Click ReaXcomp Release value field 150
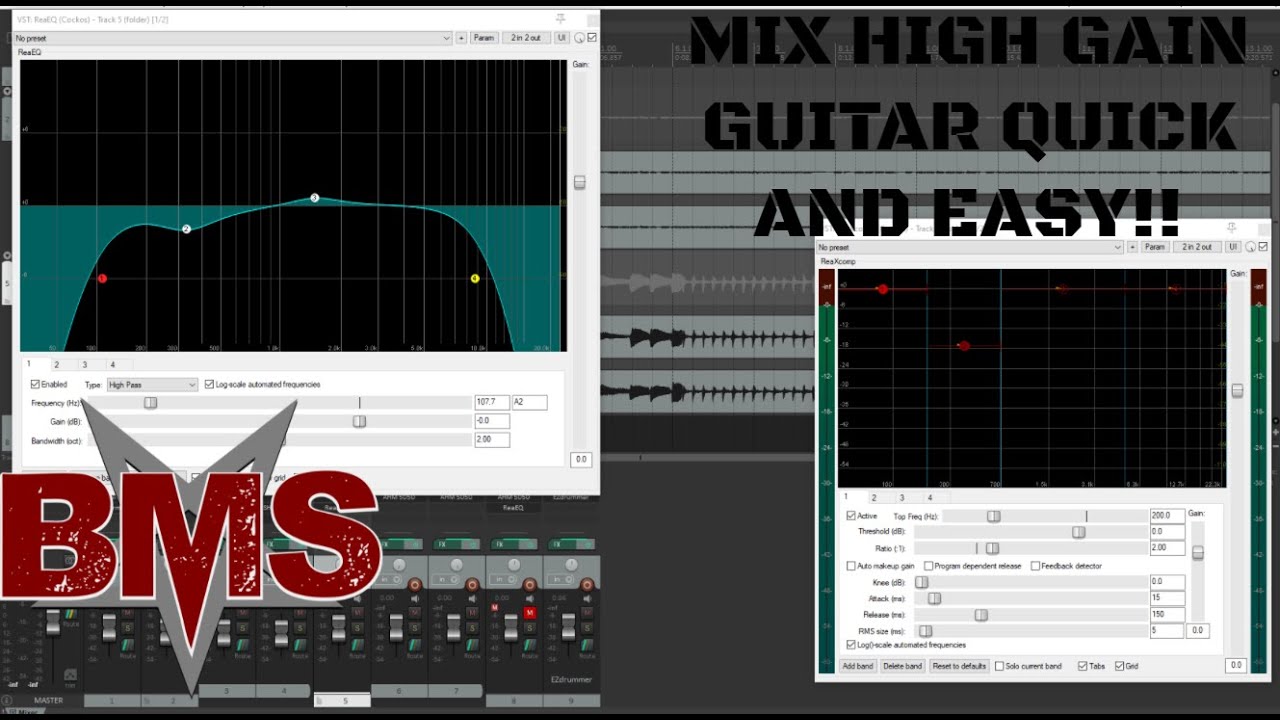The width and height of the screenshot is (1280, 720). click(x=1167, y=614)
